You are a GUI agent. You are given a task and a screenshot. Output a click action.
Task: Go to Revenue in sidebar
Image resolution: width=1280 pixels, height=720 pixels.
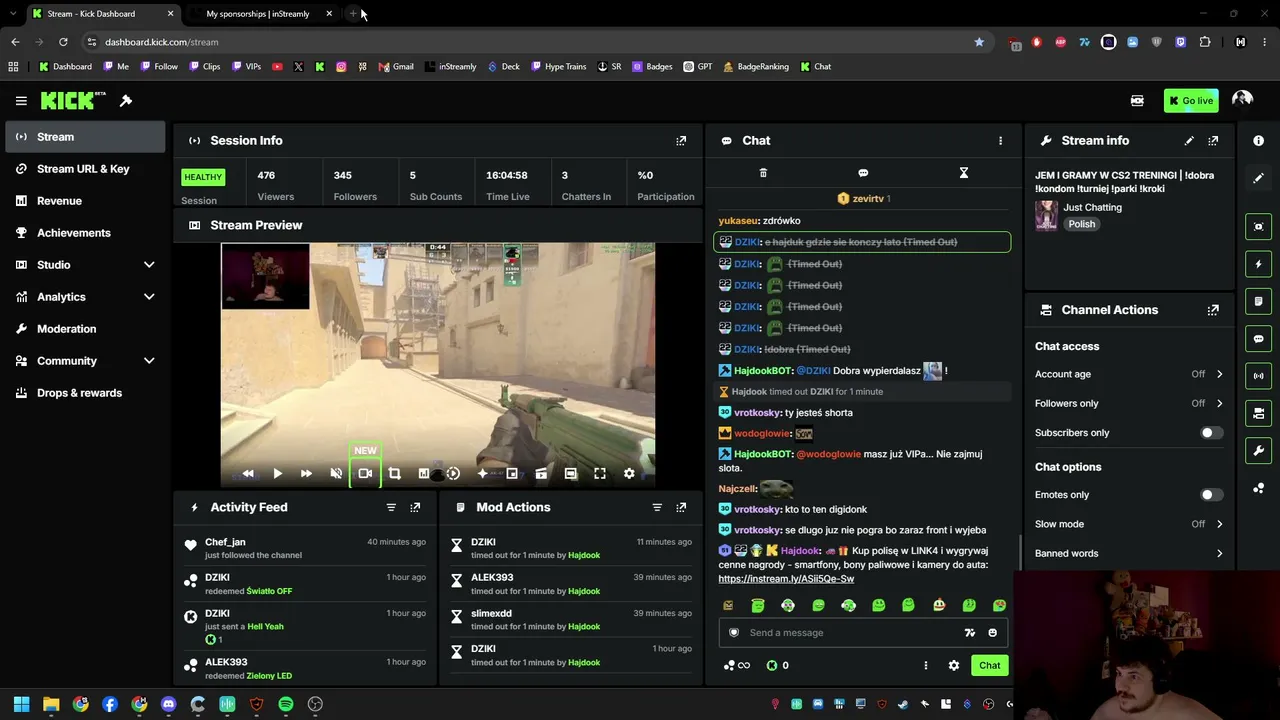tap(85, 201)
